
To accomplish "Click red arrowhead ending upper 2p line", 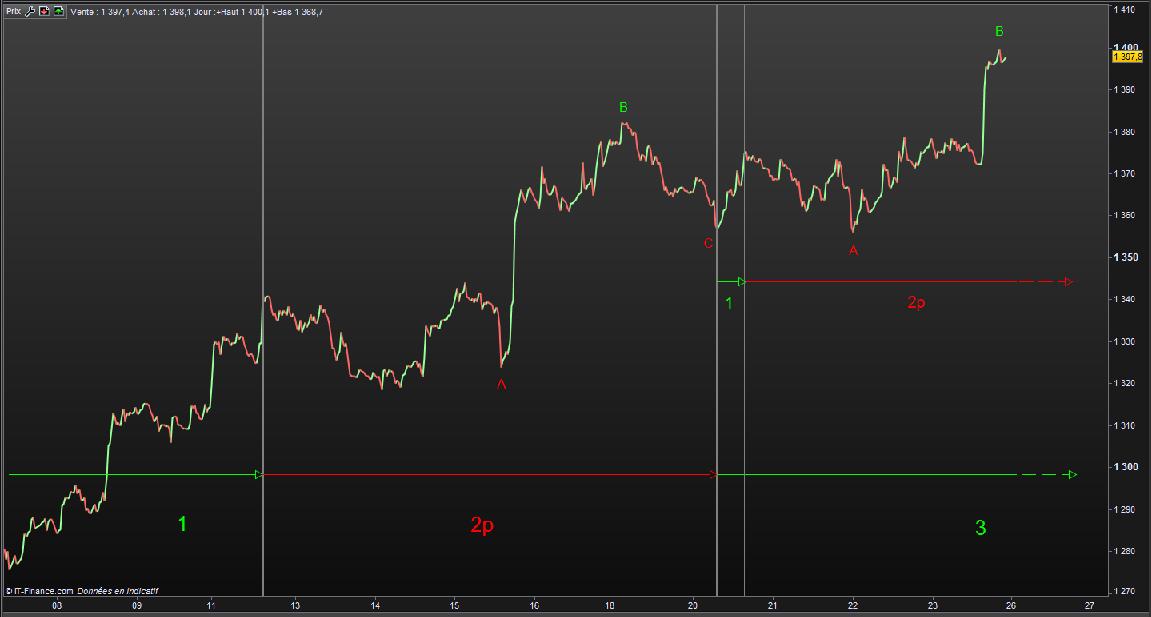I will click(x=1067, y=282).
